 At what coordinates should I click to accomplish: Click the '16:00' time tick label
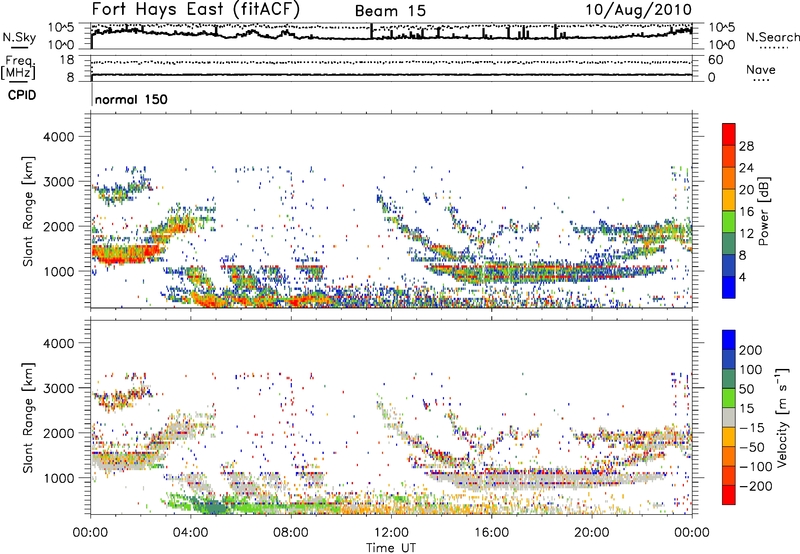(x=491, y=533)
